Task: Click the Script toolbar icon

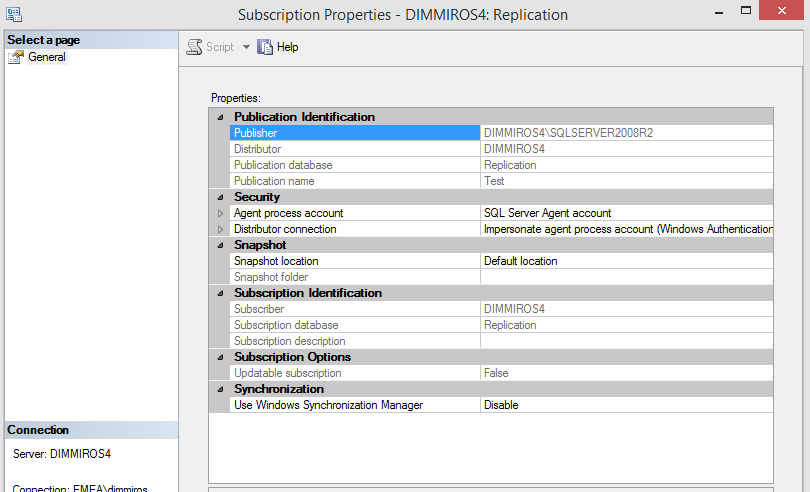Action: 195,47
